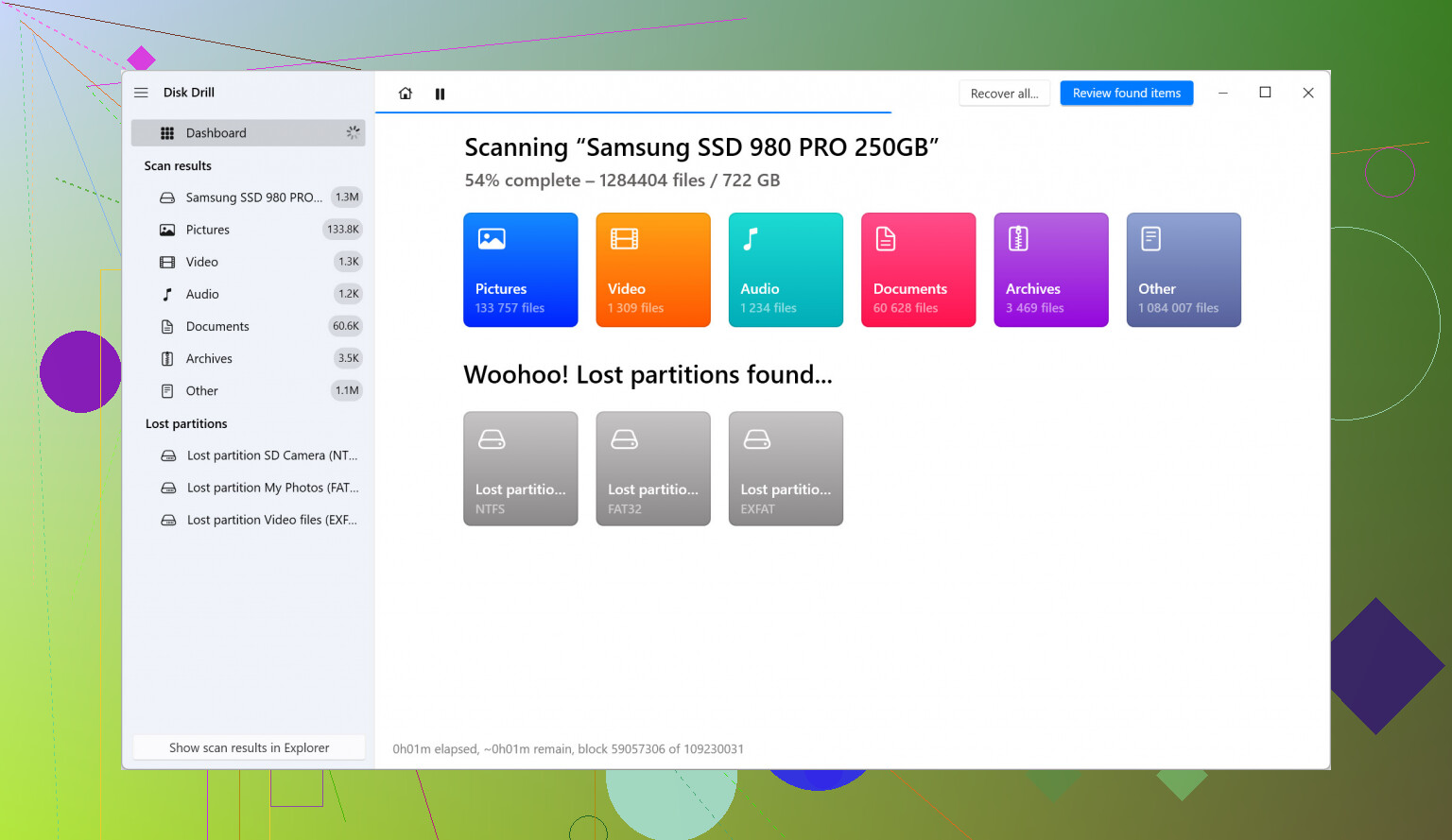
Task: Click the 1.3K badge for Video
Action: (x=349, y=262)
